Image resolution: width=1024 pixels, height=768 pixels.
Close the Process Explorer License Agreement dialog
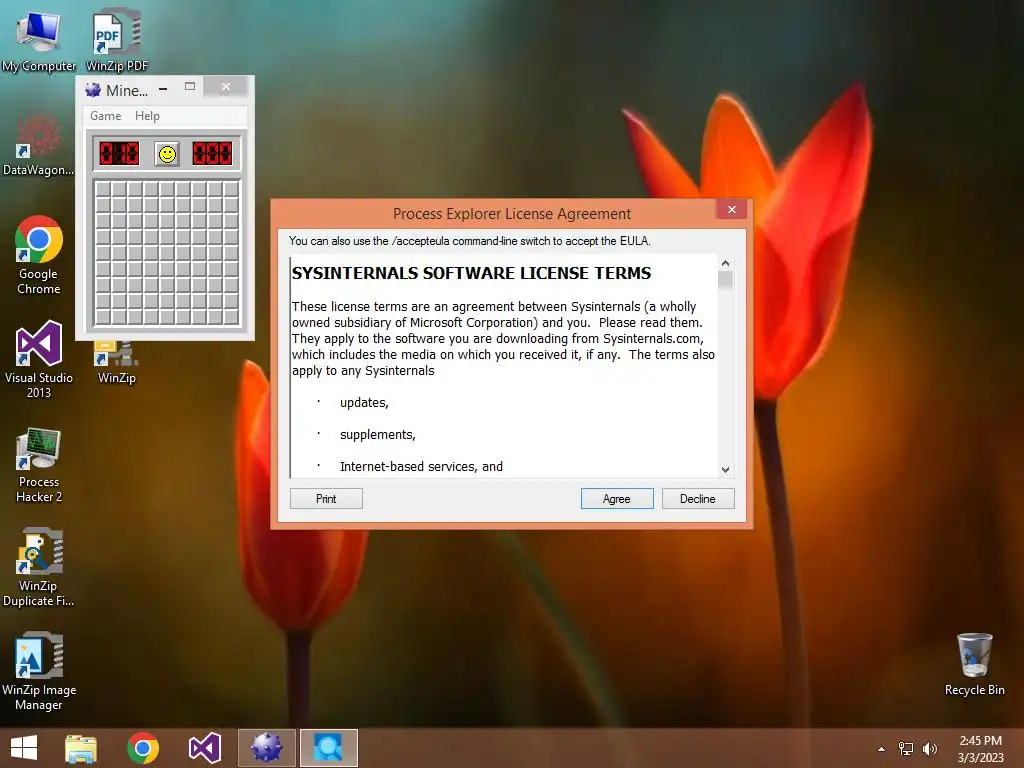(731, 210)
